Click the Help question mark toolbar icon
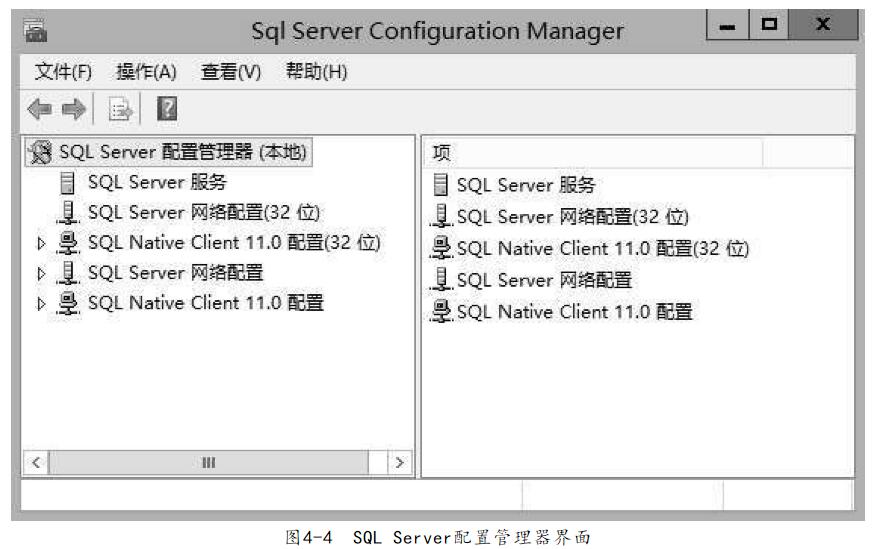880x549 pixels. (x=167, y=110)
